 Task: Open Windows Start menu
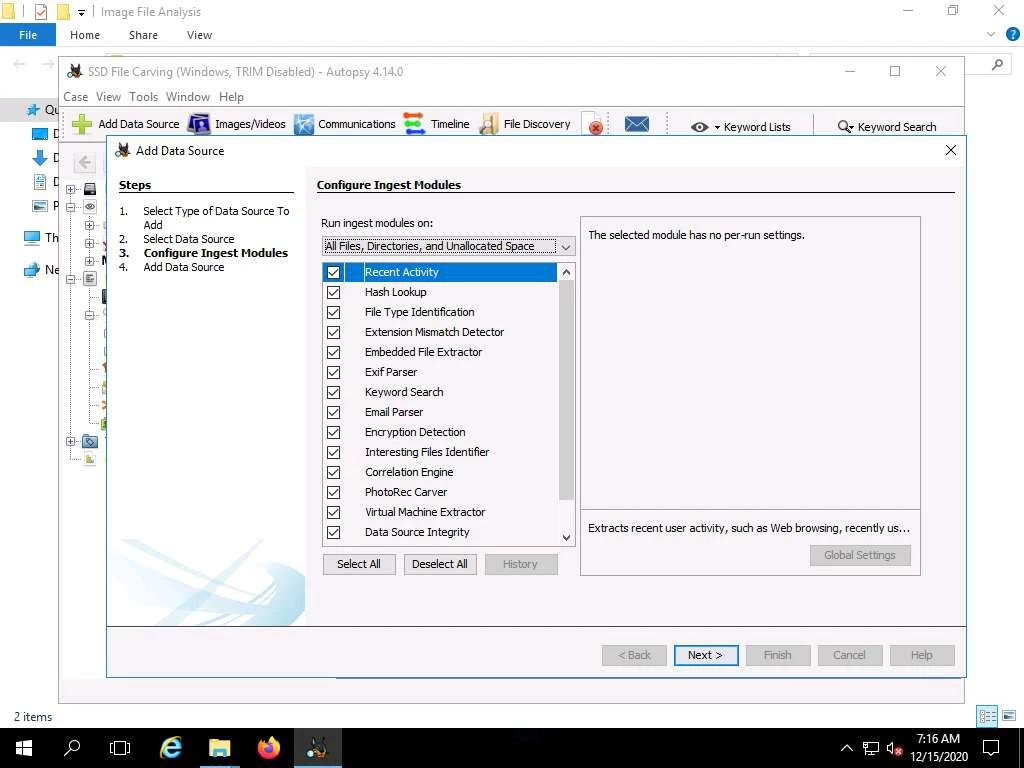[24, 748]
